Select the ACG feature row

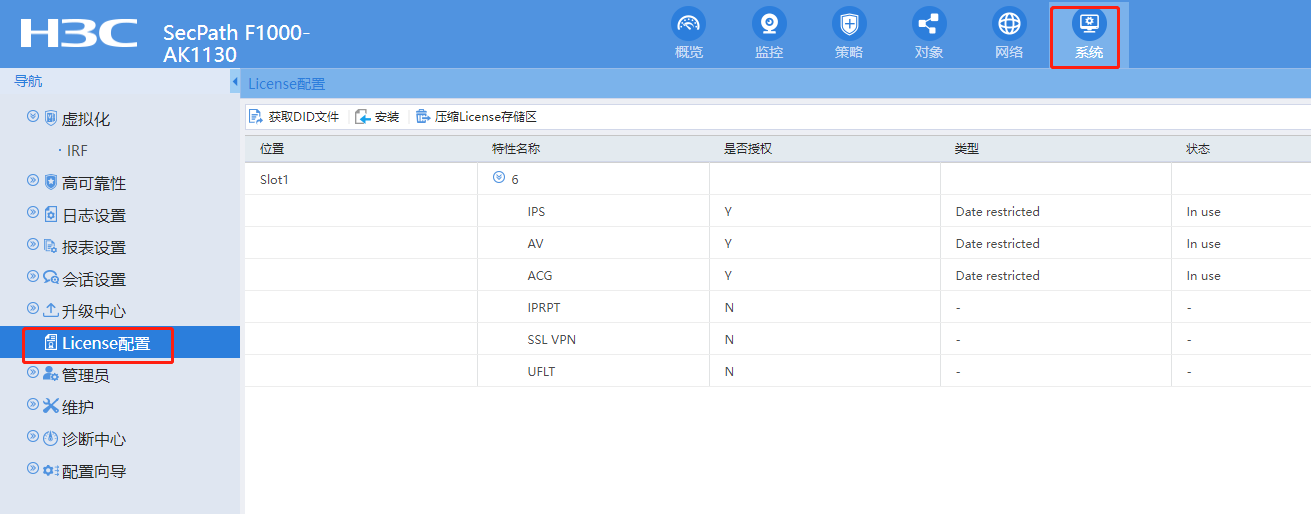click(778, 275)
